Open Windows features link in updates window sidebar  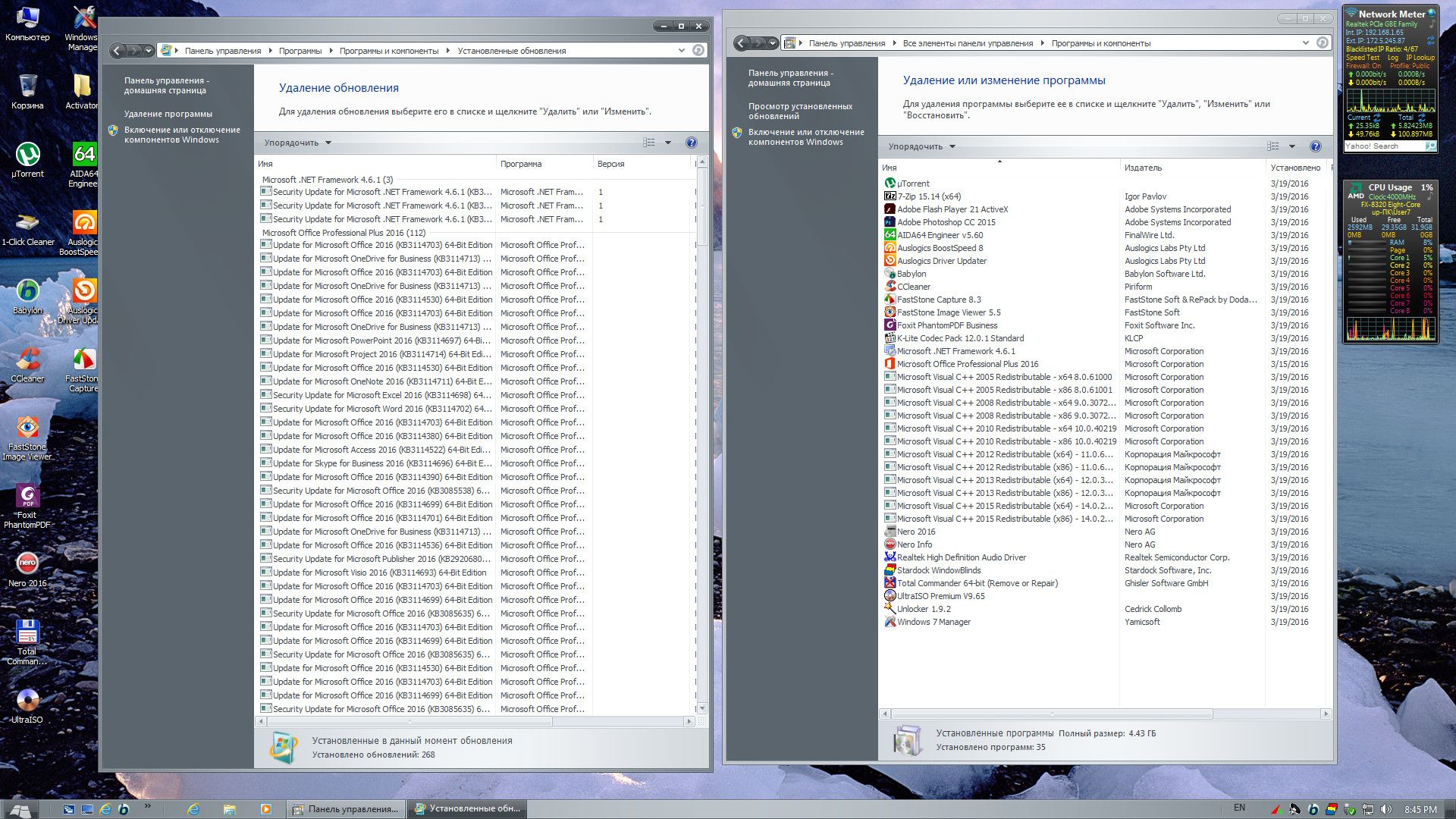pyautogui.click(x=182, y=135)
